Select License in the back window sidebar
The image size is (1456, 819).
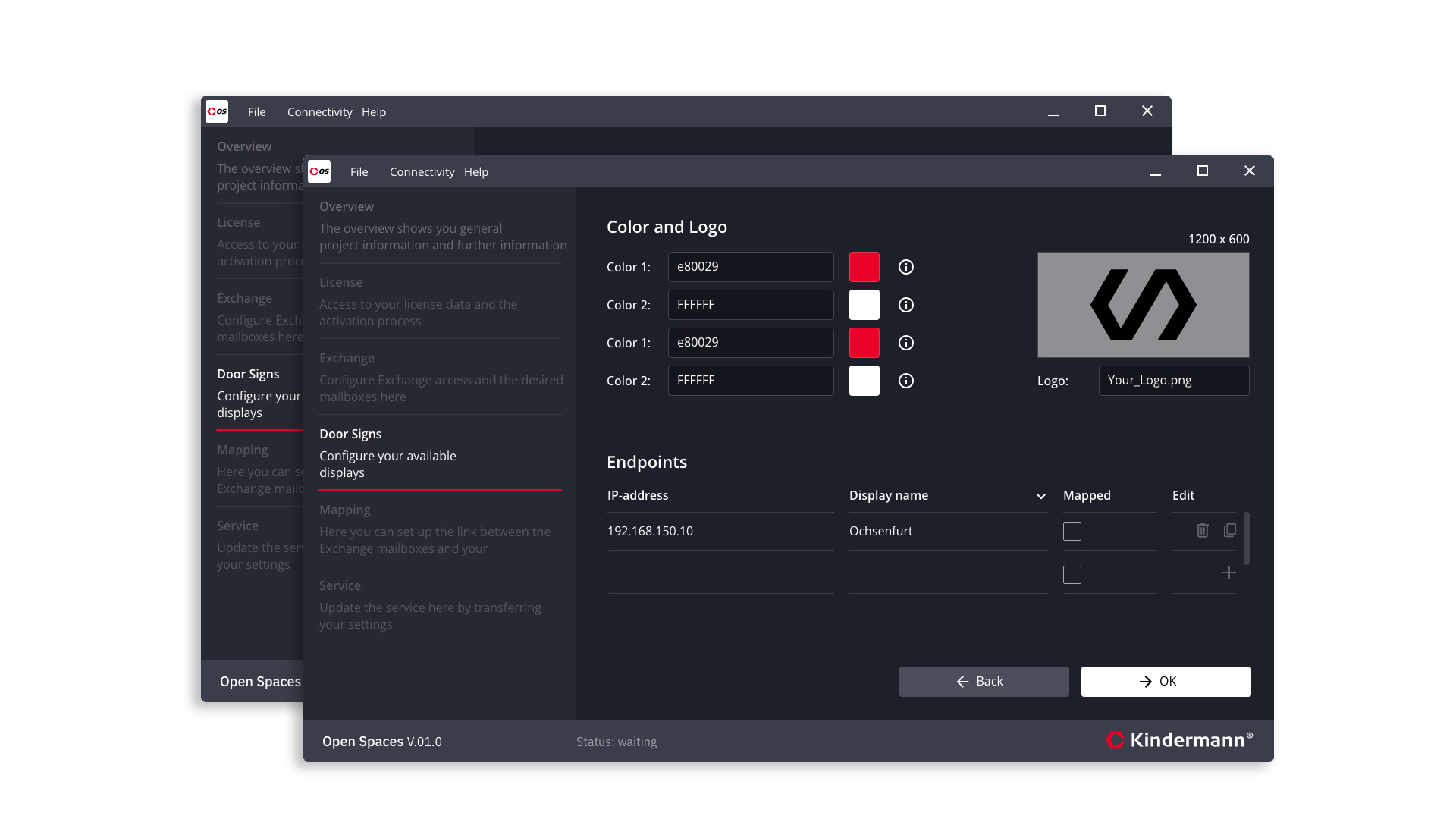click(x=259, y=242)
